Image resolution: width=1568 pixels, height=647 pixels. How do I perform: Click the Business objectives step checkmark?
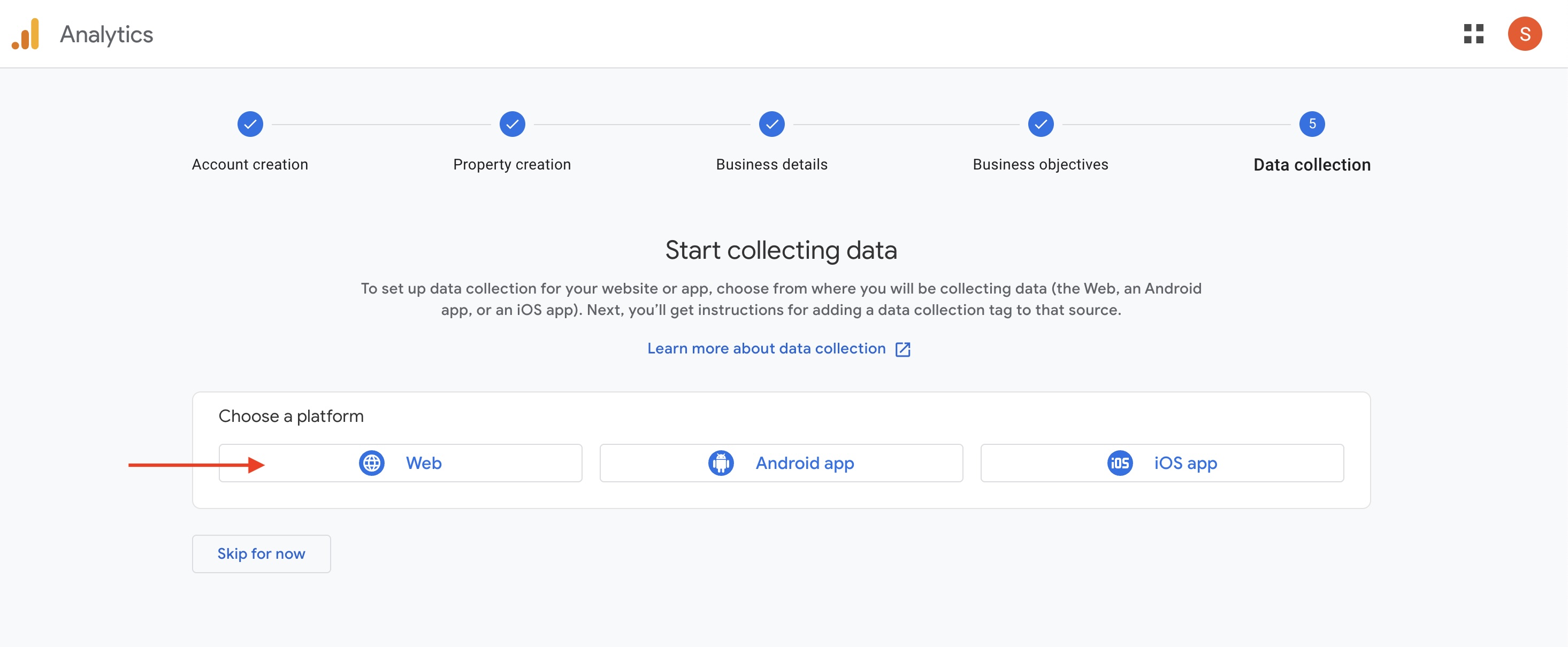point(1041,124)
